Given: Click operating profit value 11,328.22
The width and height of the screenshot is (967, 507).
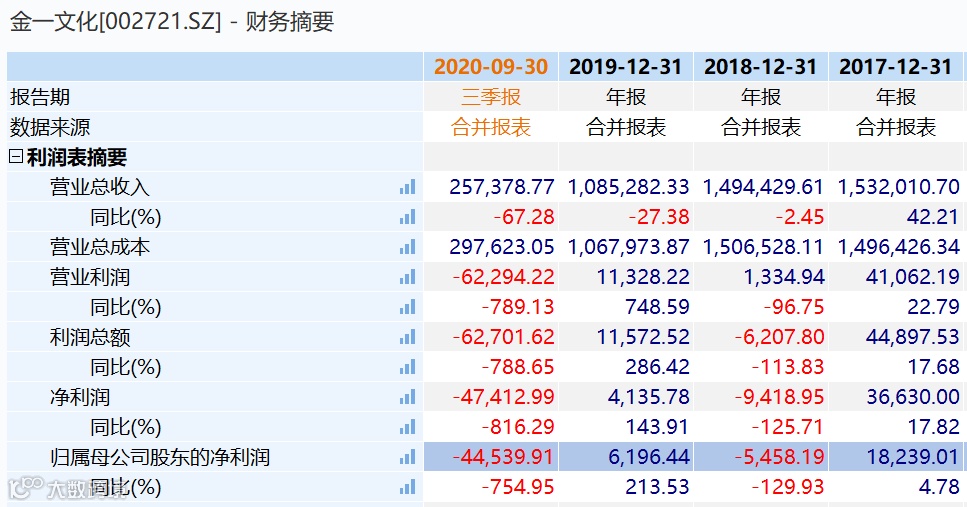Looking at the screenshot, I should tap(643, 277).
